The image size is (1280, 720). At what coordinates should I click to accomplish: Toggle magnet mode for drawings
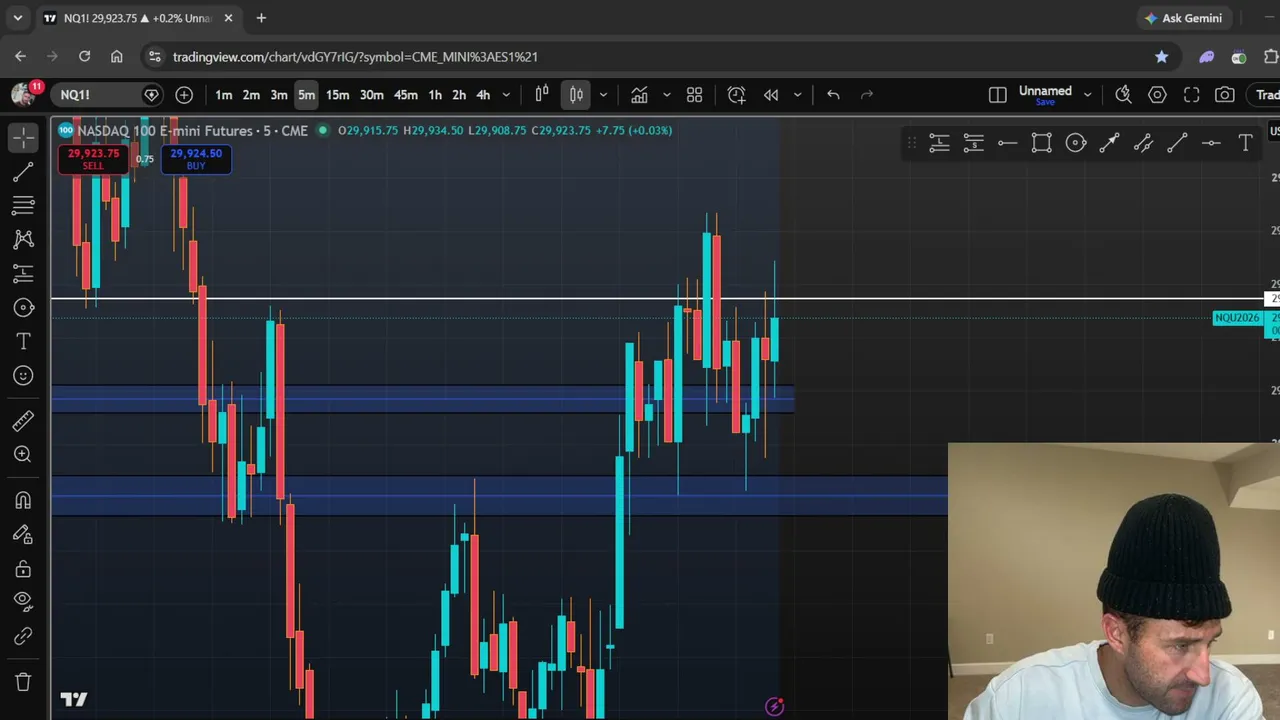[x=23, y=500]
